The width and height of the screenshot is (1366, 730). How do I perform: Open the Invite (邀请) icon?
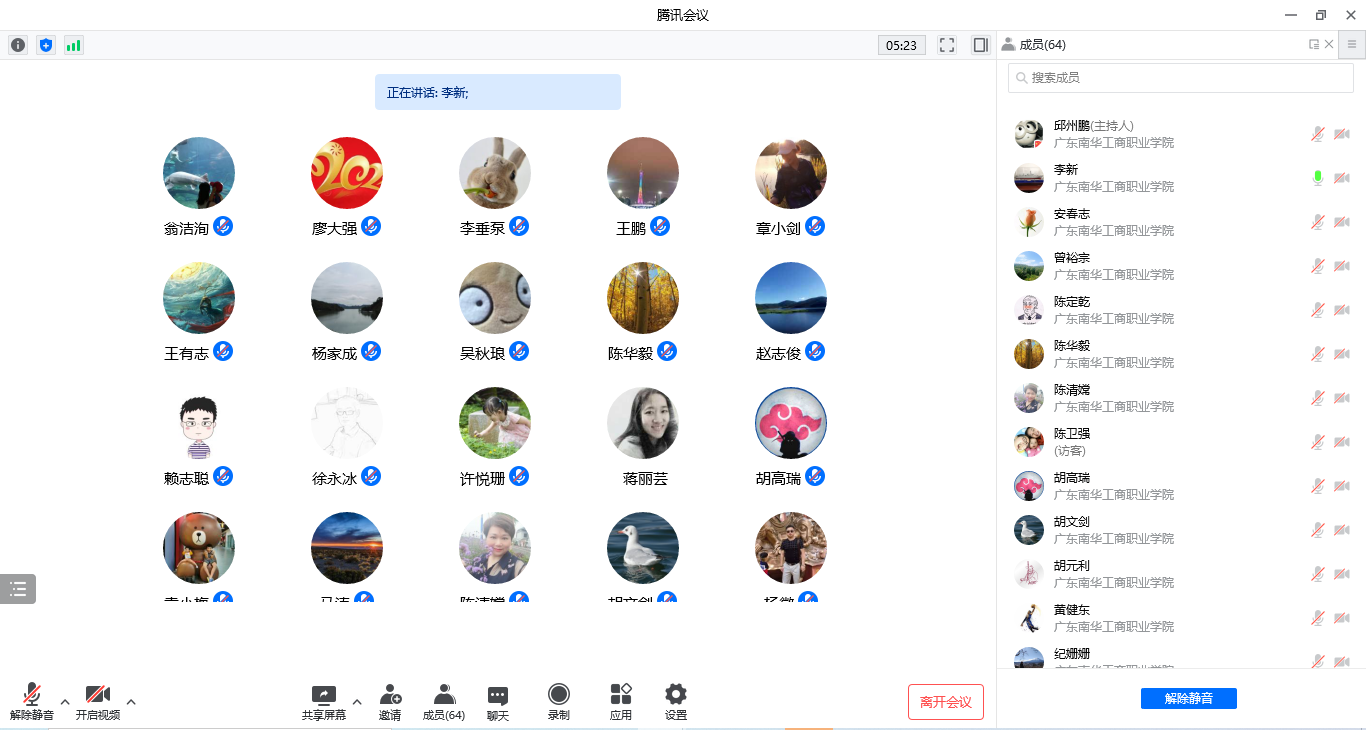click(x=390, y=701)
